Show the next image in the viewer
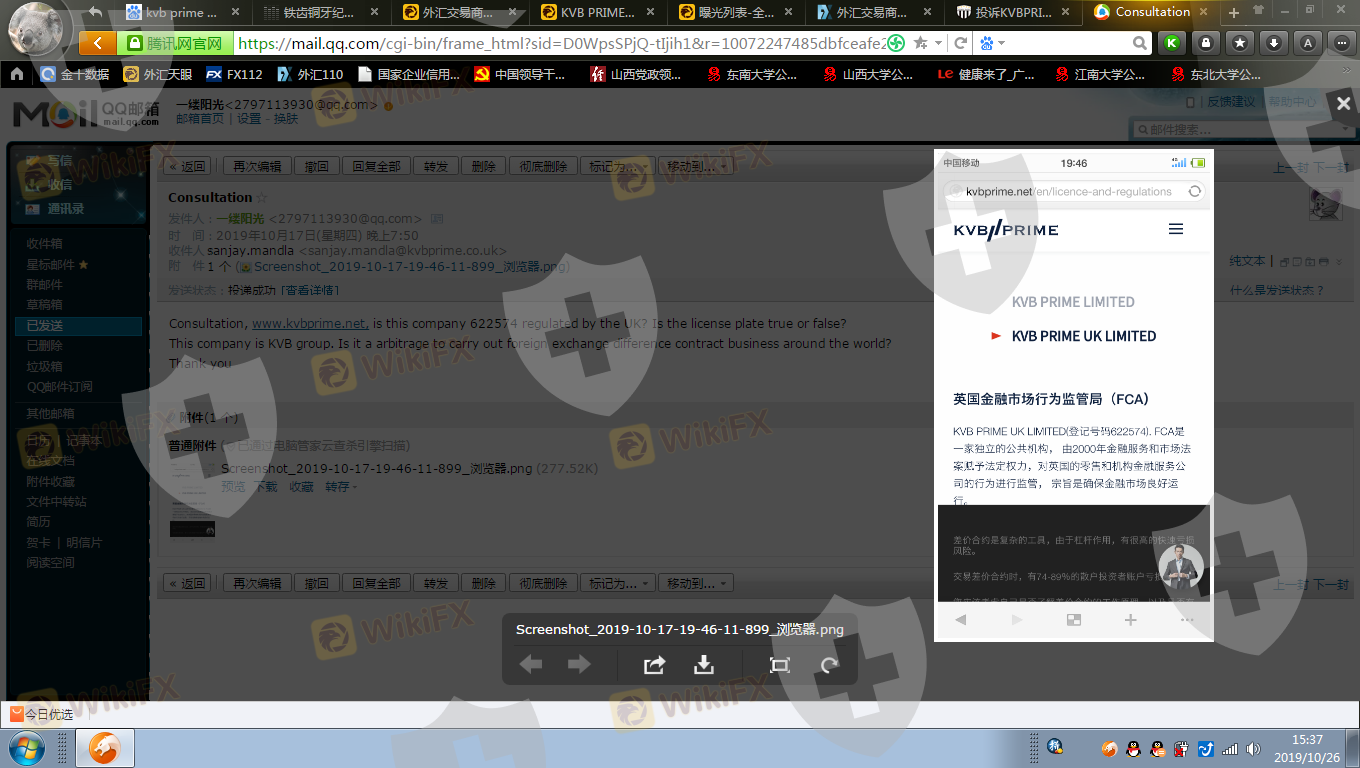This screenshot has height=768, width=1360. pyautogui.click(x=579, y=665)
